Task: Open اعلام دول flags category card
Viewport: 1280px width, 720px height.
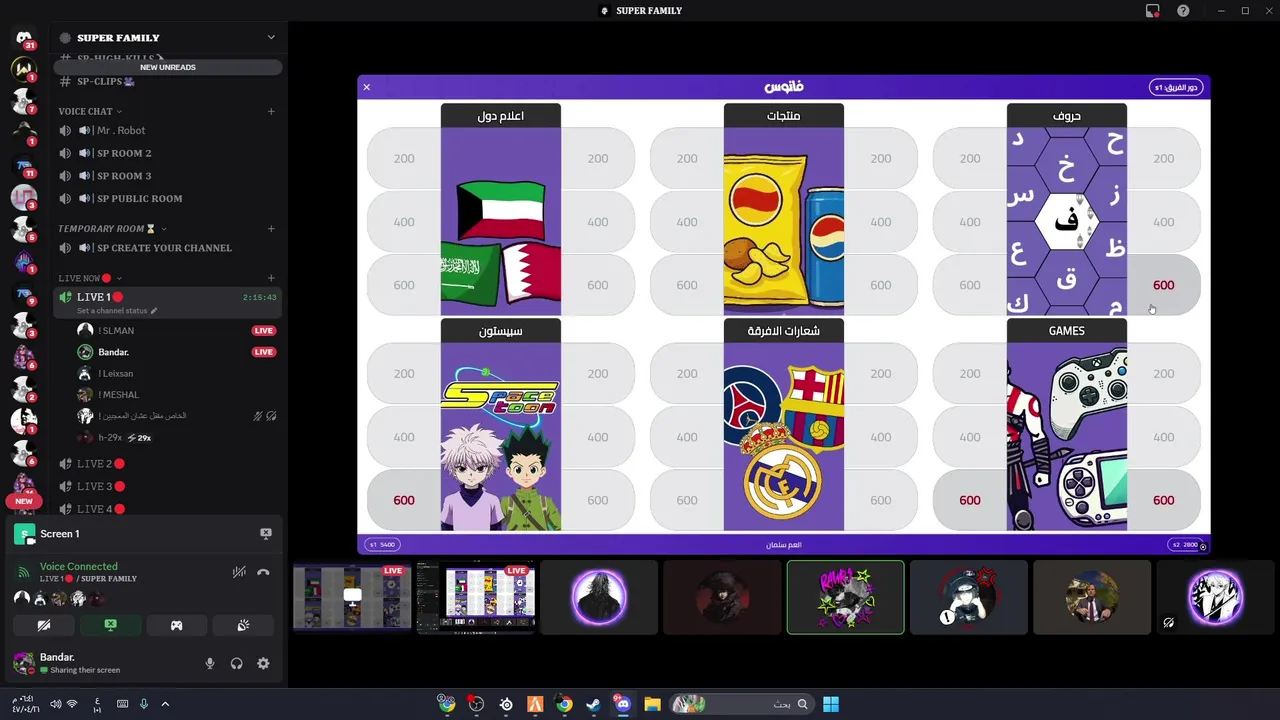Action: (x=500, y=210)
